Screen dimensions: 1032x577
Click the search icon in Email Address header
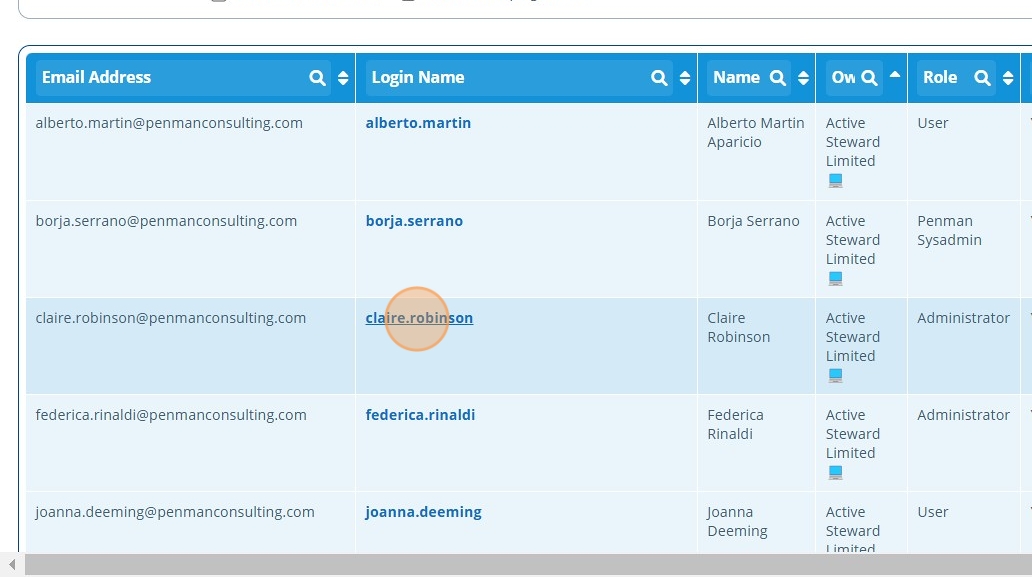coord(317,78)
